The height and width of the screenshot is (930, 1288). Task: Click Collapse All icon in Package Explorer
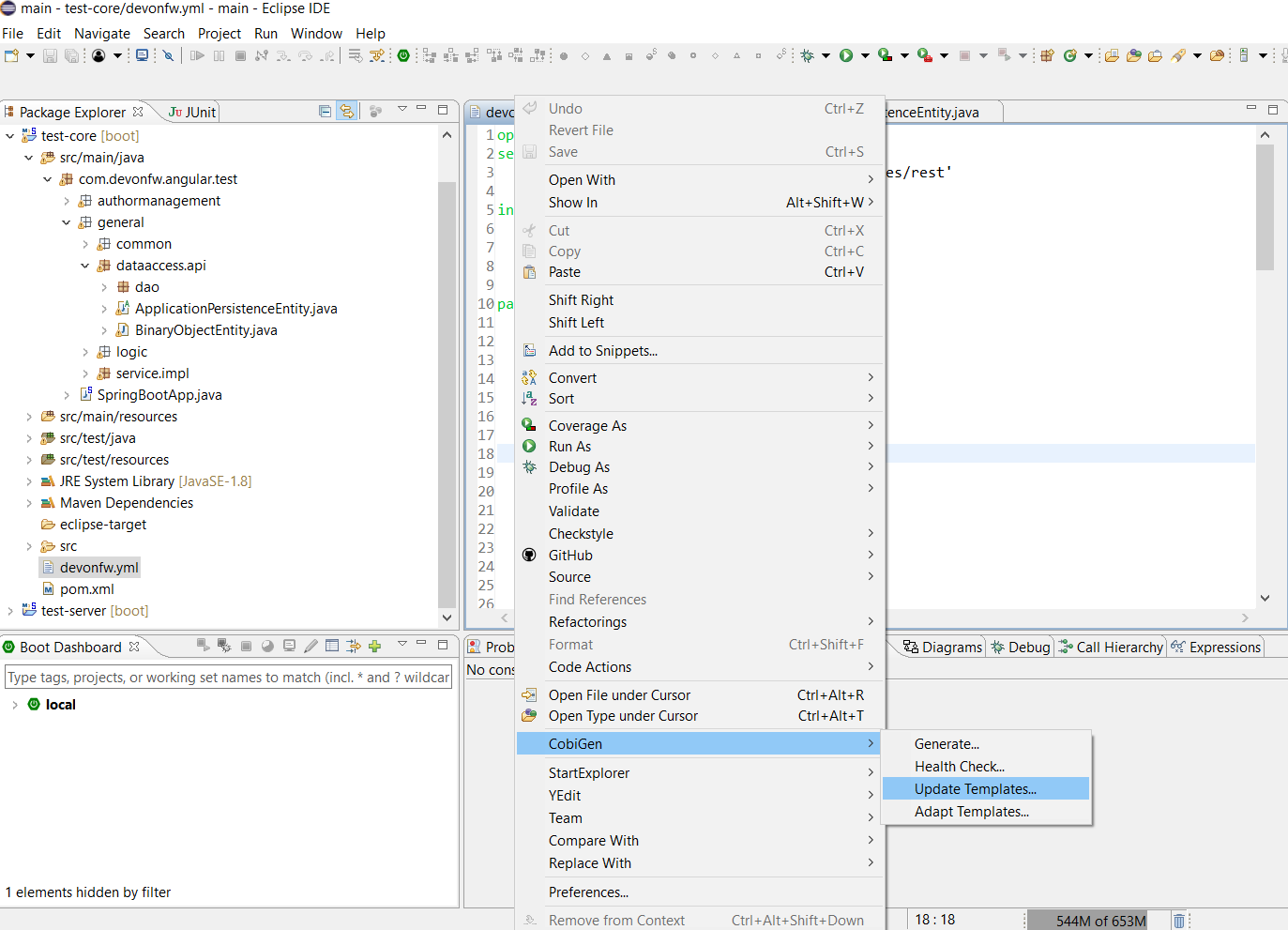tap(325, 112)
